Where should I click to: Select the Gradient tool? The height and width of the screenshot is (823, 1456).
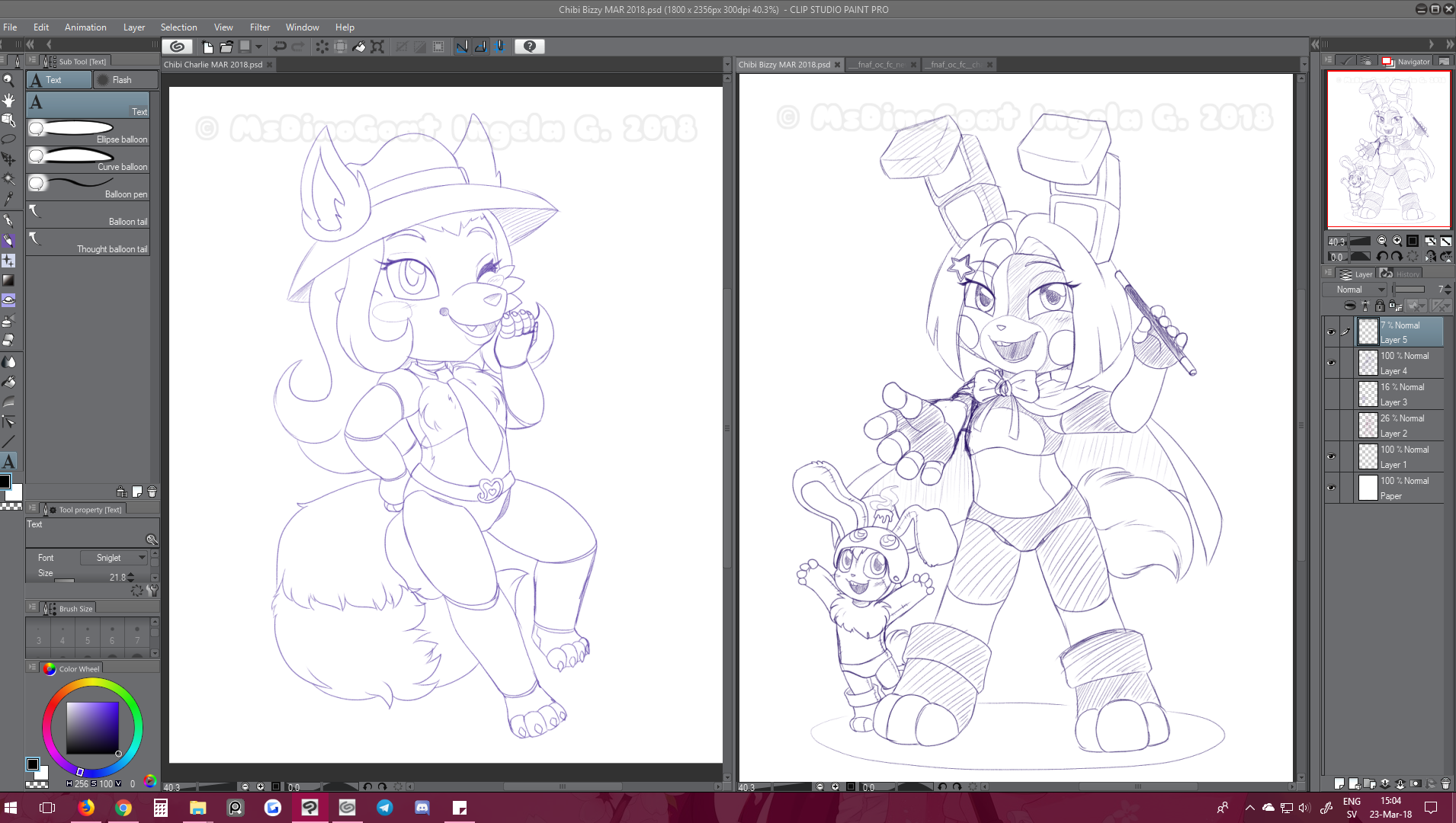[8, 280]
